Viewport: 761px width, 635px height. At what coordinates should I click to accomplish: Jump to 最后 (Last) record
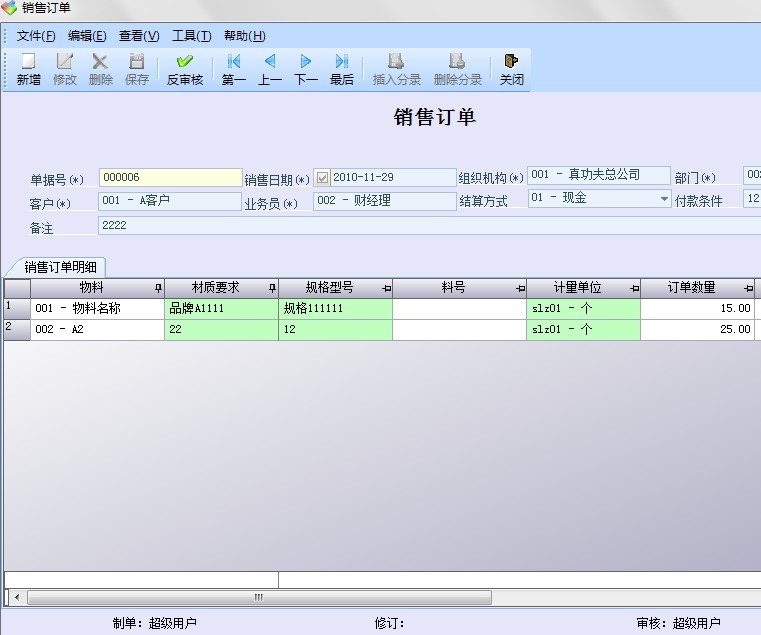[342, 62]
